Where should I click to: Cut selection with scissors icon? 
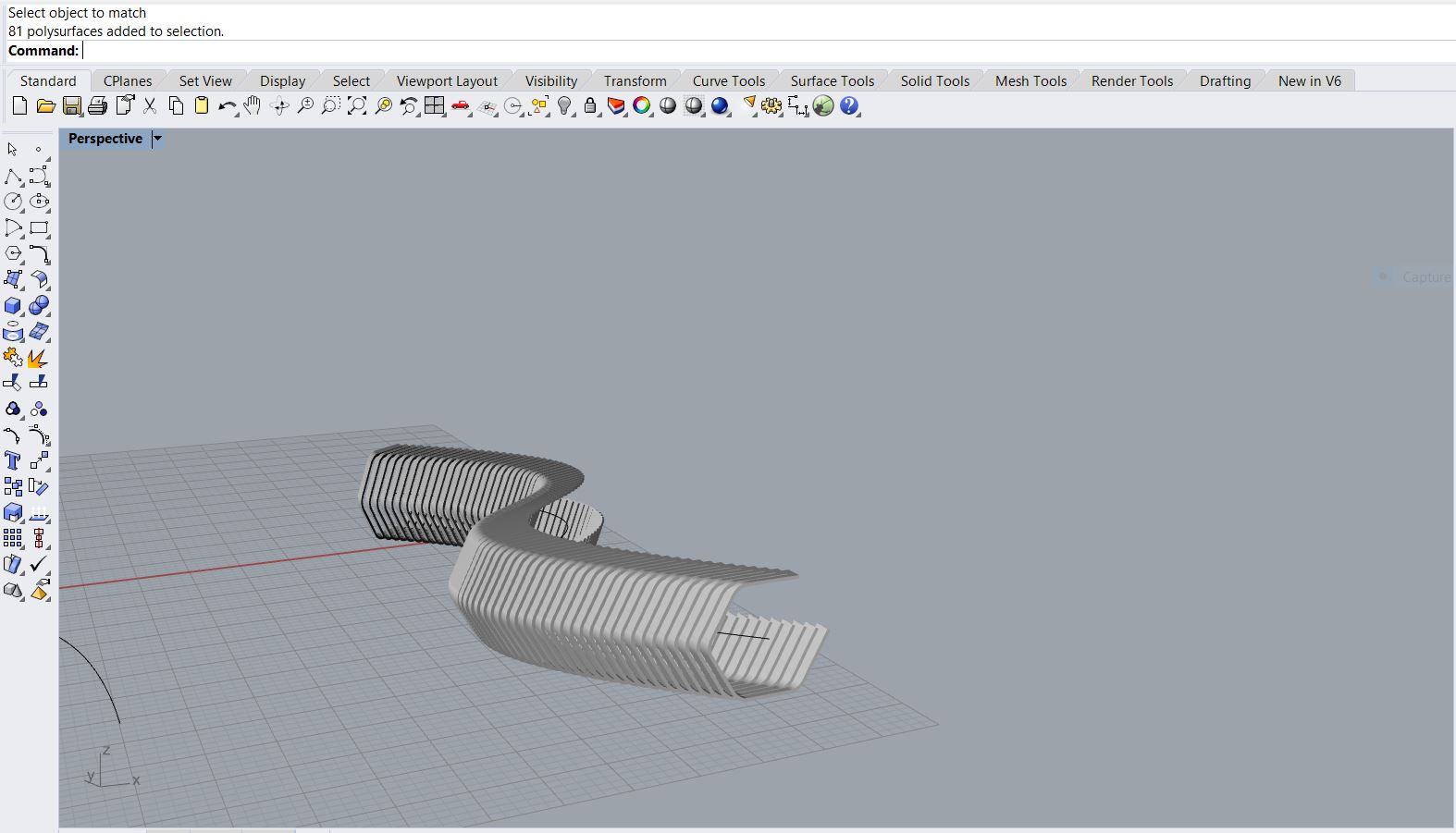(150, 106)
